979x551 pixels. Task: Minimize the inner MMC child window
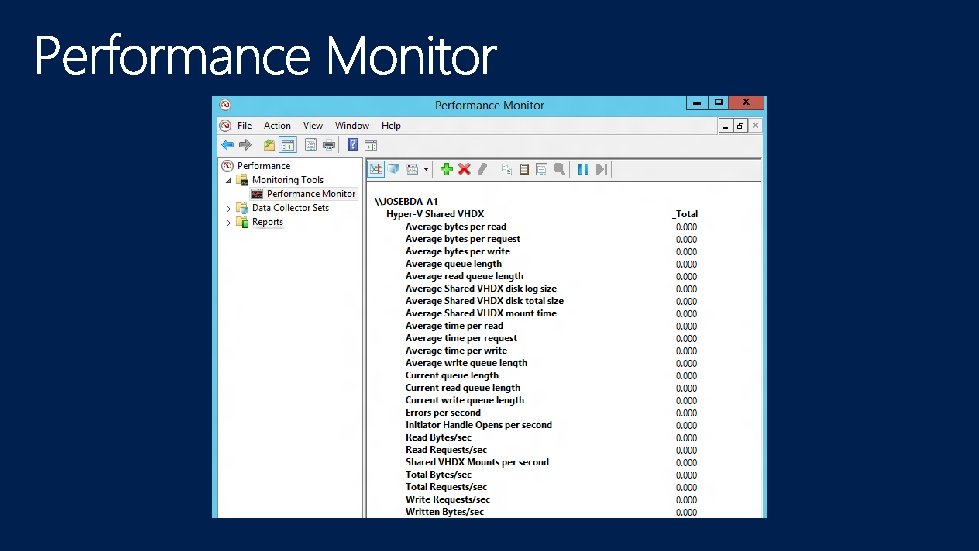pos(726,126)
